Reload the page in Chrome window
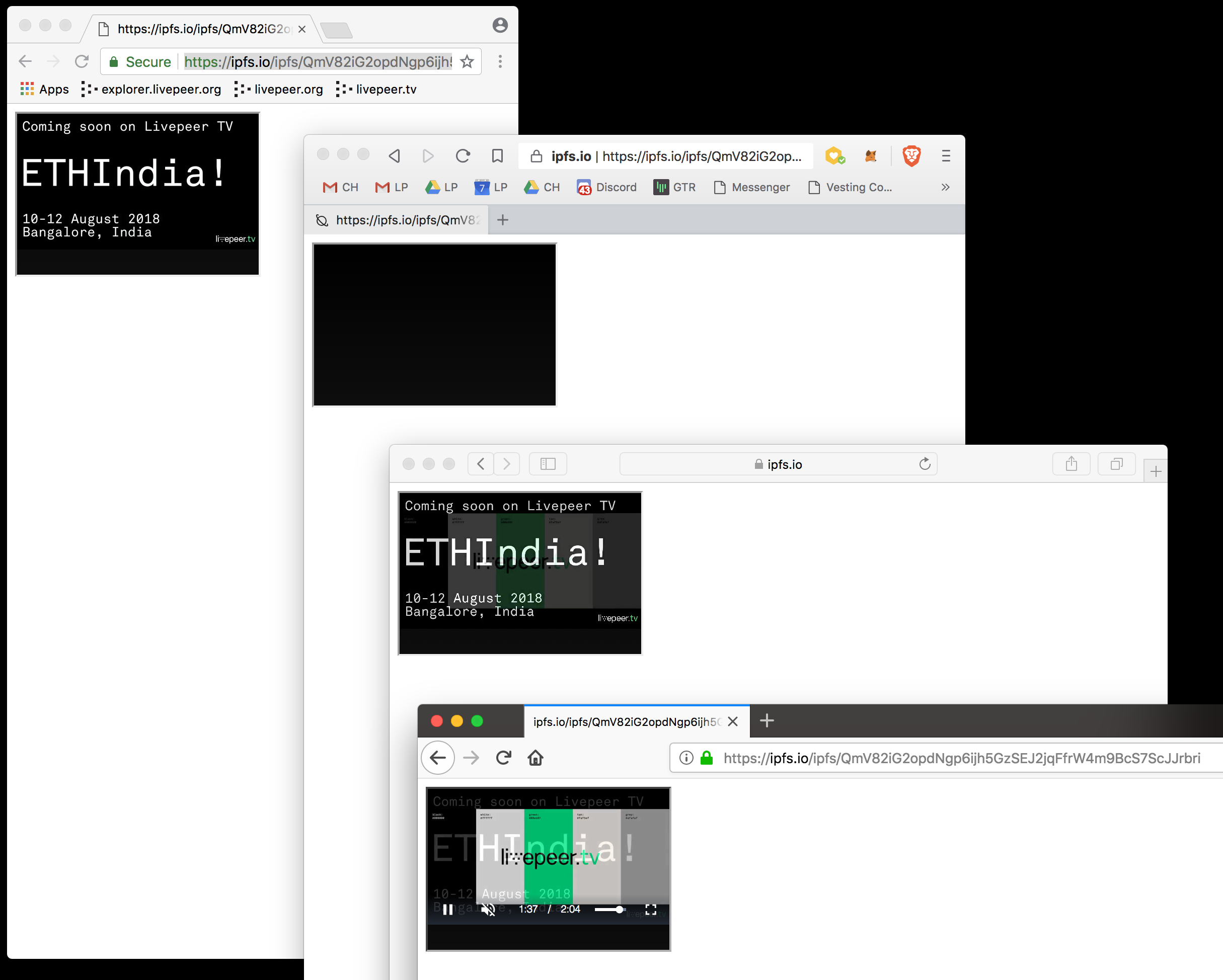Image resolution: width=1223 pixels, height=980 pixels. click(x=82, y=61)
